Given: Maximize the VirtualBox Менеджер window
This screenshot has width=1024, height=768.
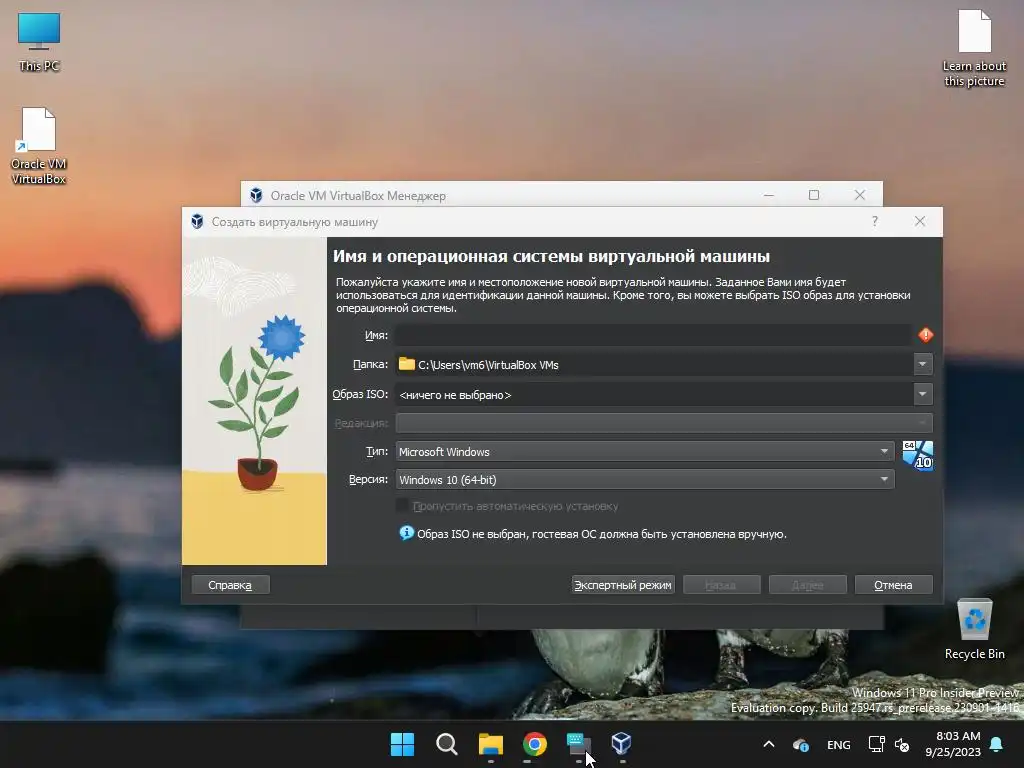Looking at the screenshot, I should pyautogui.click(x=814, y=195).
